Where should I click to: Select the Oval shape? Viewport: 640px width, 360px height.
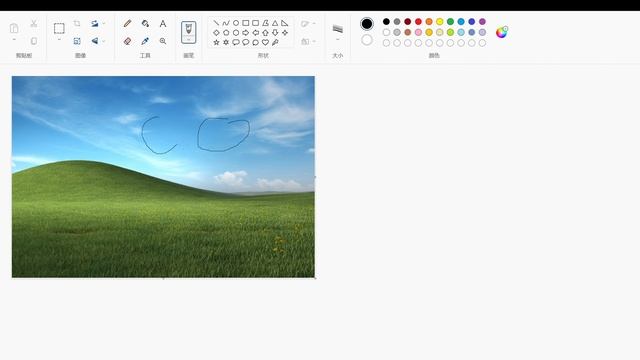point(236,23)
